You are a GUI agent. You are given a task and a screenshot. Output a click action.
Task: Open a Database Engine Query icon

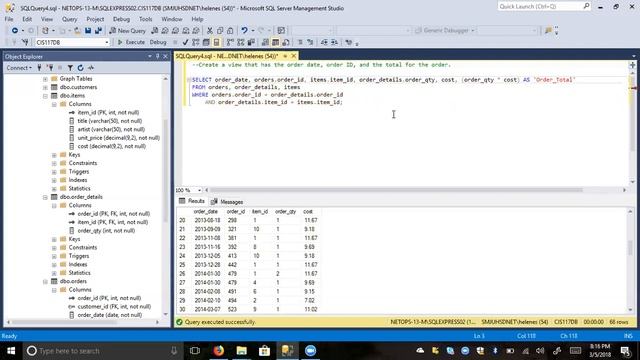pos(154,31)
